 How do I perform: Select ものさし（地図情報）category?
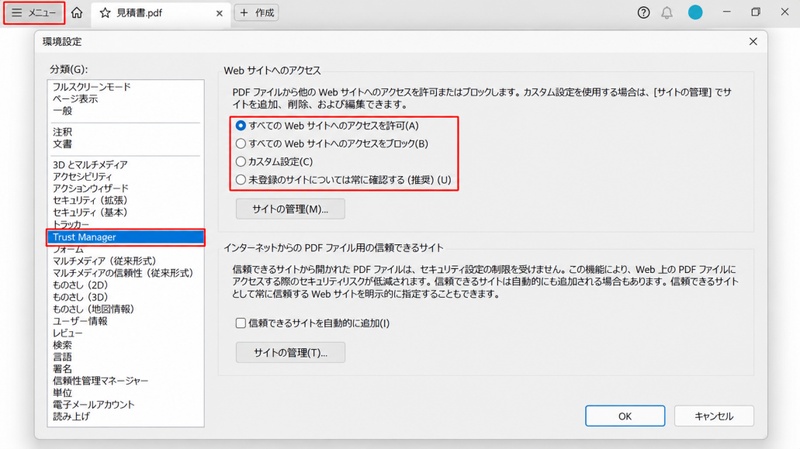(x=93, y=309)
